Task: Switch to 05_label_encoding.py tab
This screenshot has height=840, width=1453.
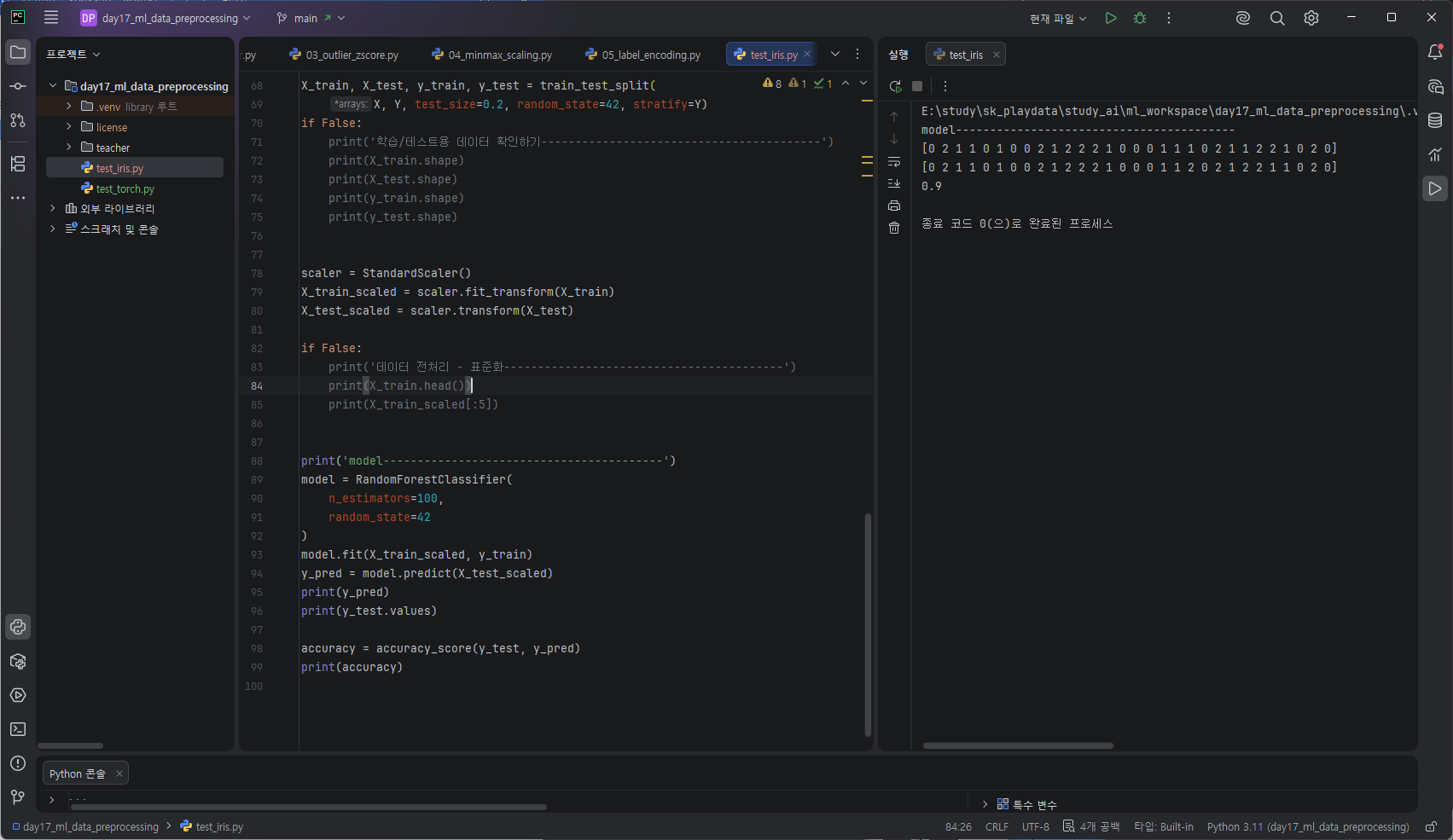Action: coord(642,55)
